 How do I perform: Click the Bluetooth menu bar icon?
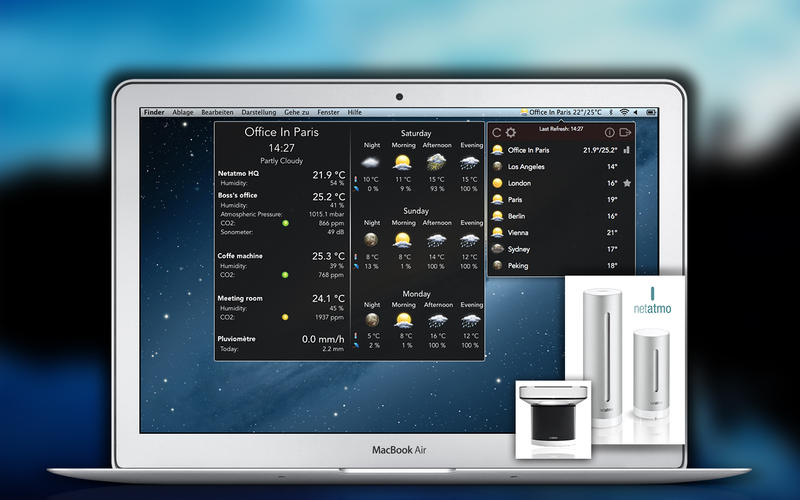tap(611, 112)
